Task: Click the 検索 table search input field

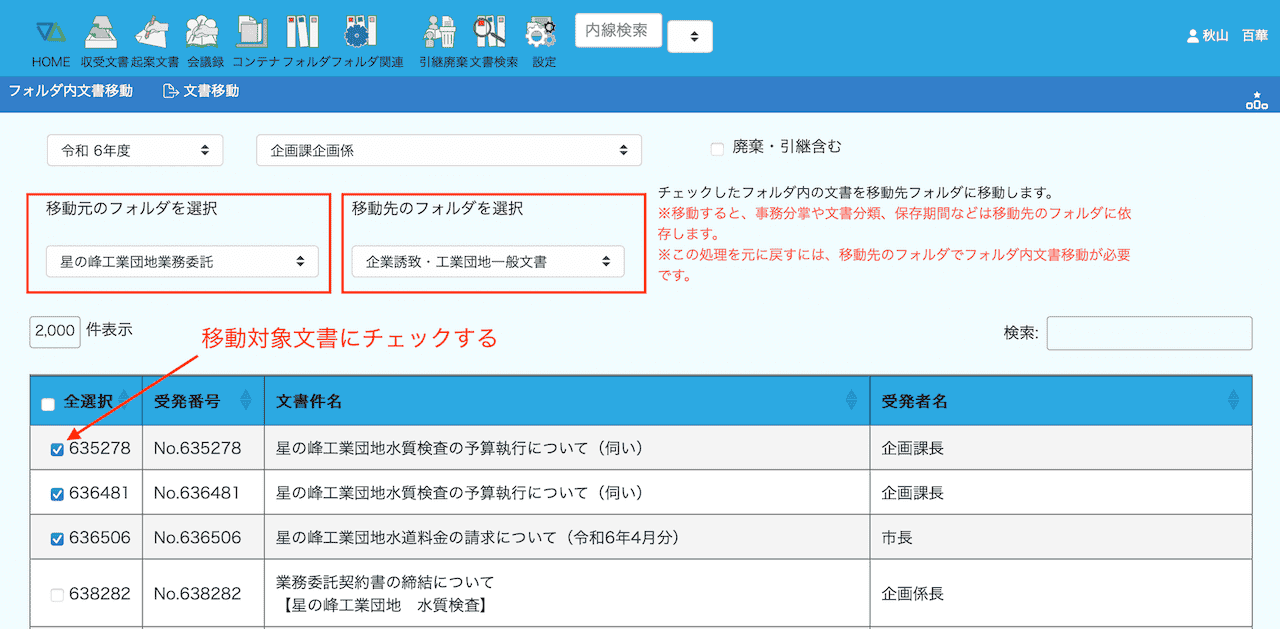Action: [1149, 334]
